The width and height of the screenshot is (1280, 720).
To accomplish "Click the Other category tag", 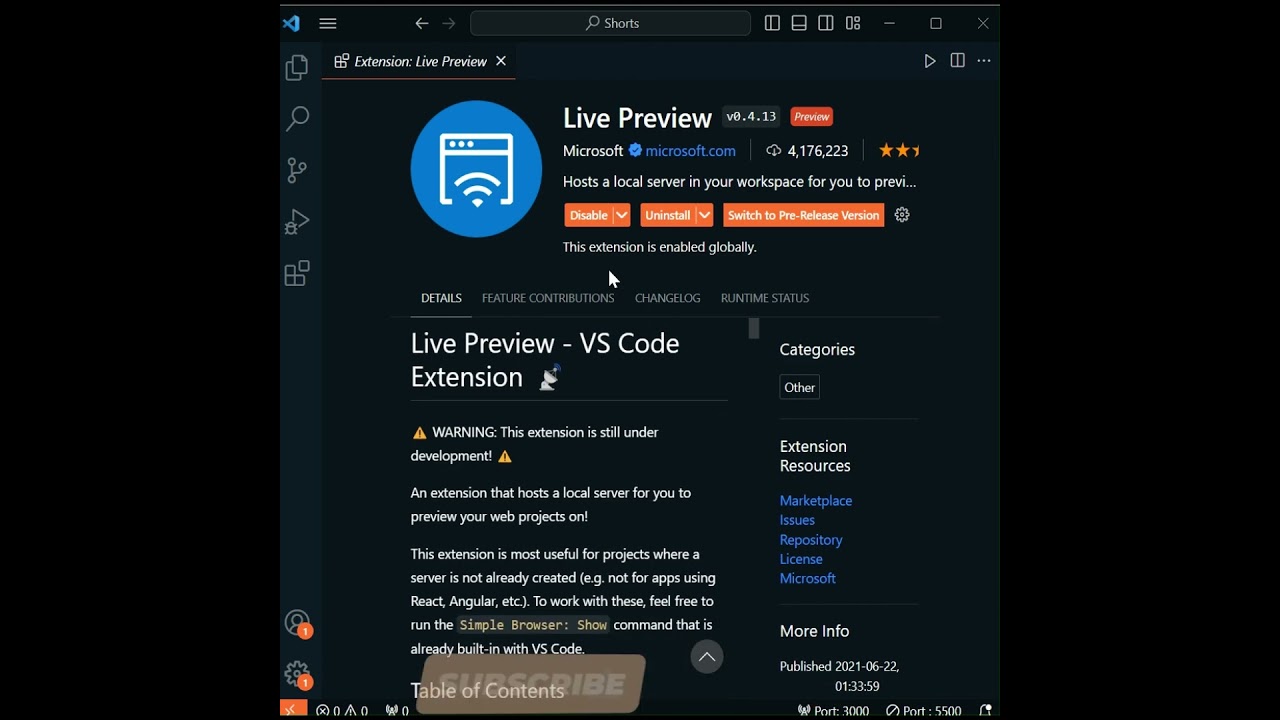I will point(799,388).
